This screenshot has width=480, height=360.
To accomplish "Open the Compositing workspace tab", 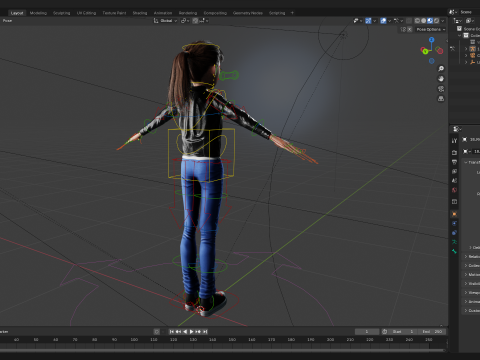I will [215, 13].
